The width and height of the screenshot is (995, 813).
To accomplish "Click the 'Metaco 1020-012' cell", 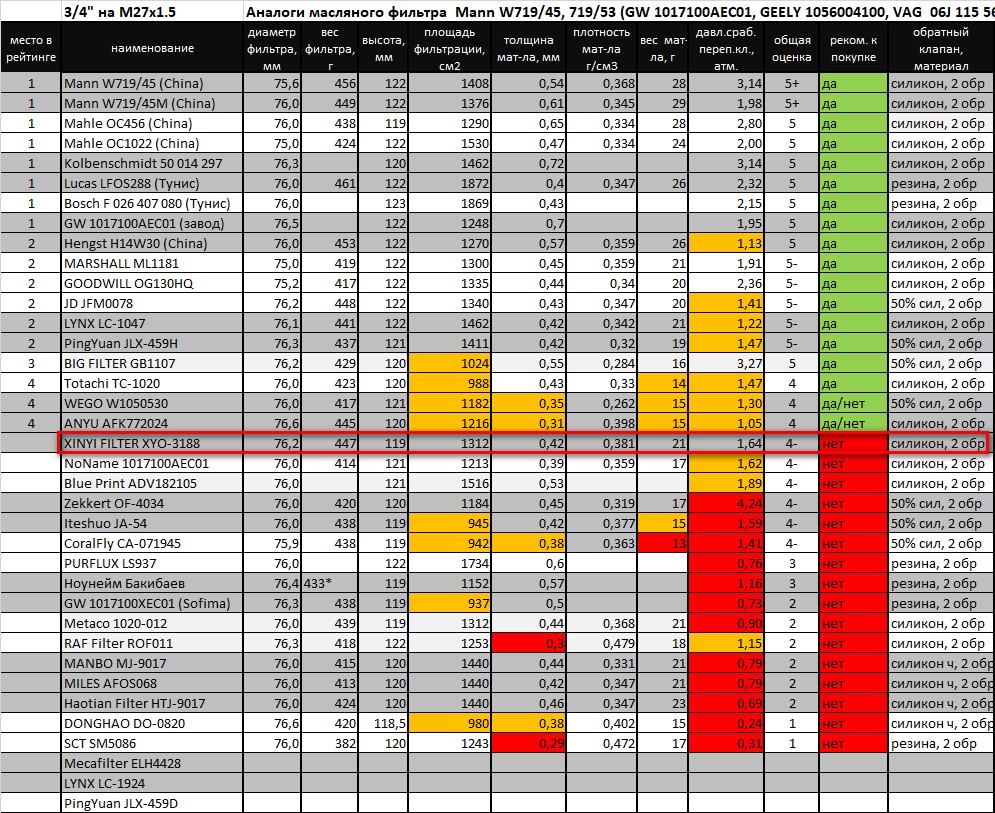I will 152,623.
